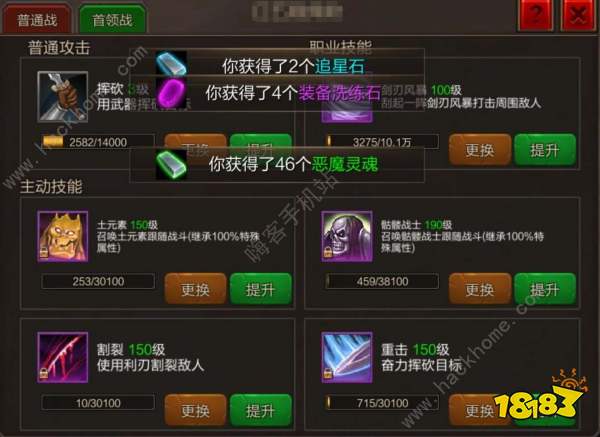Click the 割裂 red slash skill icon
This screenshot has width=600, height=437.
tap(63, 357)
